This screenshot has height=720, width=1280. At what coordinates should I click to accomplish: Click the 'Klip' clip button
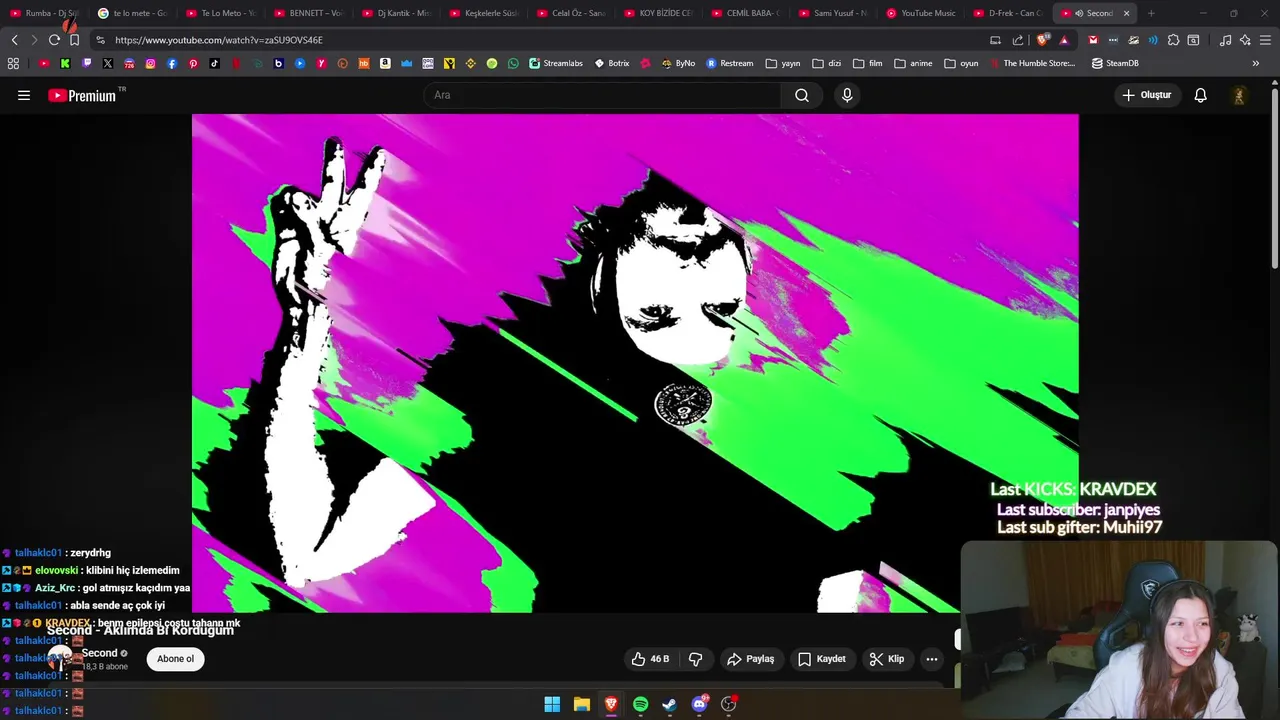887,659
